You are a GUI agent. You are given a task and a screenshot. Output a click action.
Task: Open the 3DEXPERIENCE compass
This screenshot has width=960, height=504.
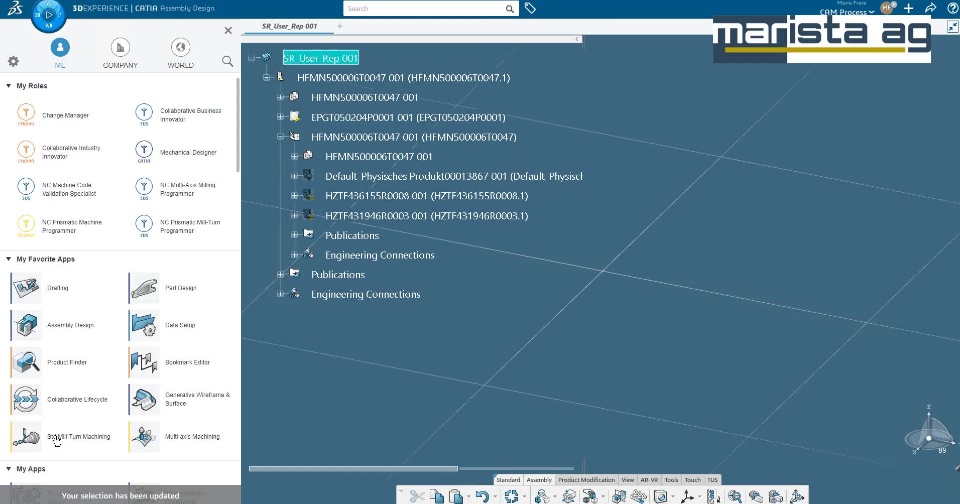[48, 15]
